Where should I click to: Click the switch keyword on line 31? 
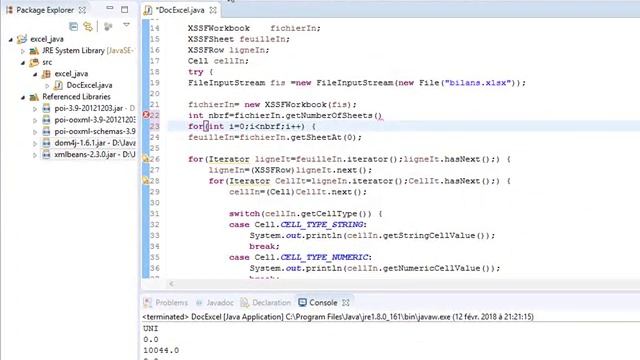pyautogui.click(x=244, y=213)
